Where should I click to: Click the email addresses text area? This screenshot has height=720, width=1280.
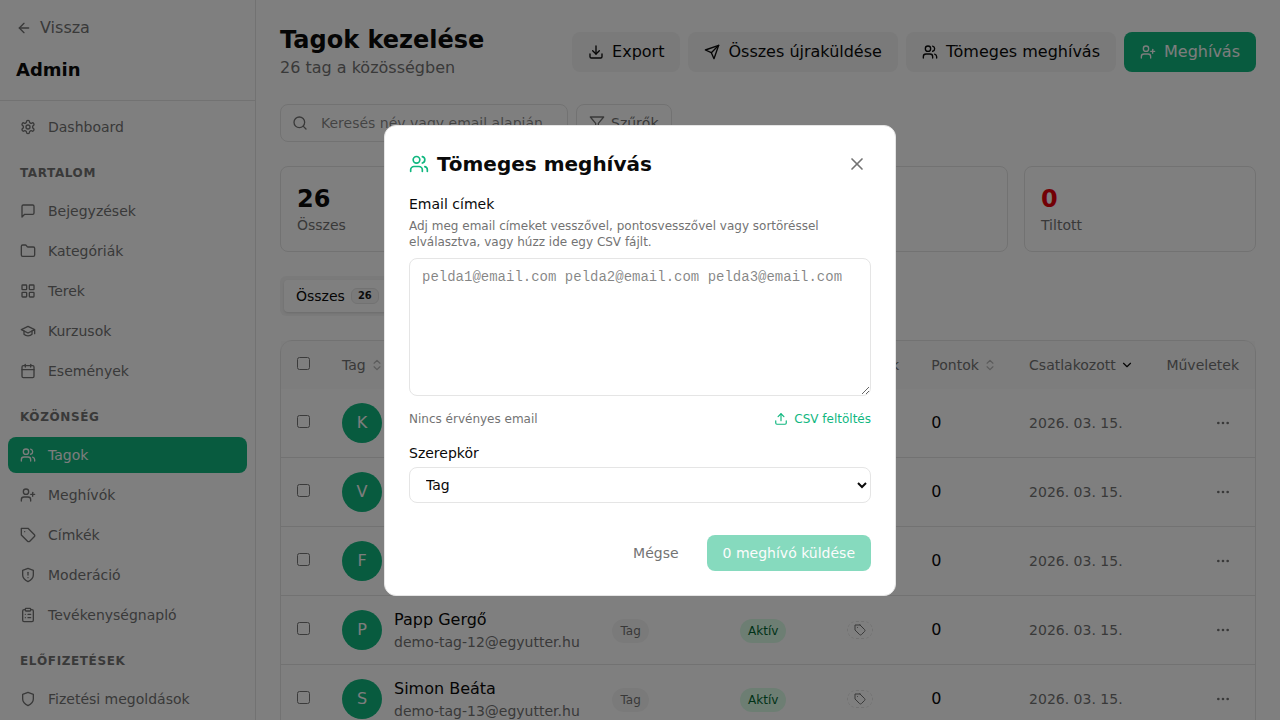640,326
